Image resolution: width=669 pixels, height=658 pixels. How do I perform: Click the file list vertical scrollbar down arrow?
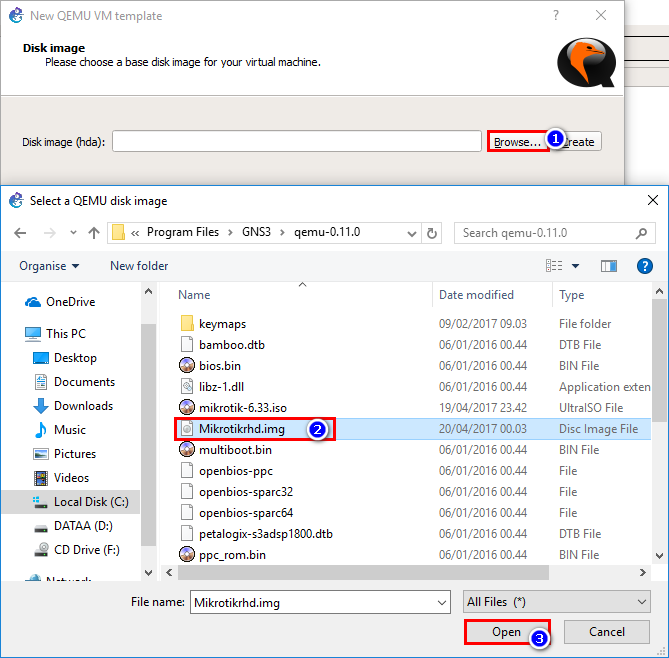click(x=659, y=556)
